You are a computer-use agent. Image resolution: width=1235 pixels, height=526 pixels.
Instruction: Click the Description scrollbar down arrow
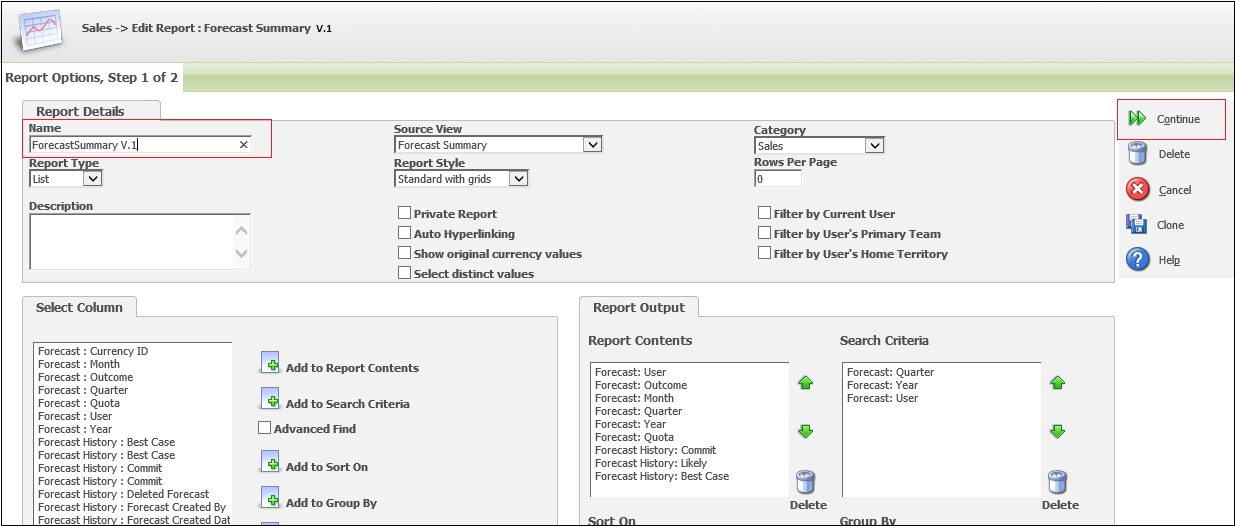(241, 254)
